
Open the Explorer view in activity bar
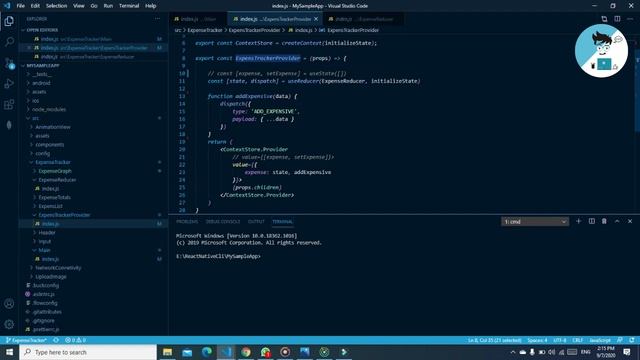[x=9, y=21]
